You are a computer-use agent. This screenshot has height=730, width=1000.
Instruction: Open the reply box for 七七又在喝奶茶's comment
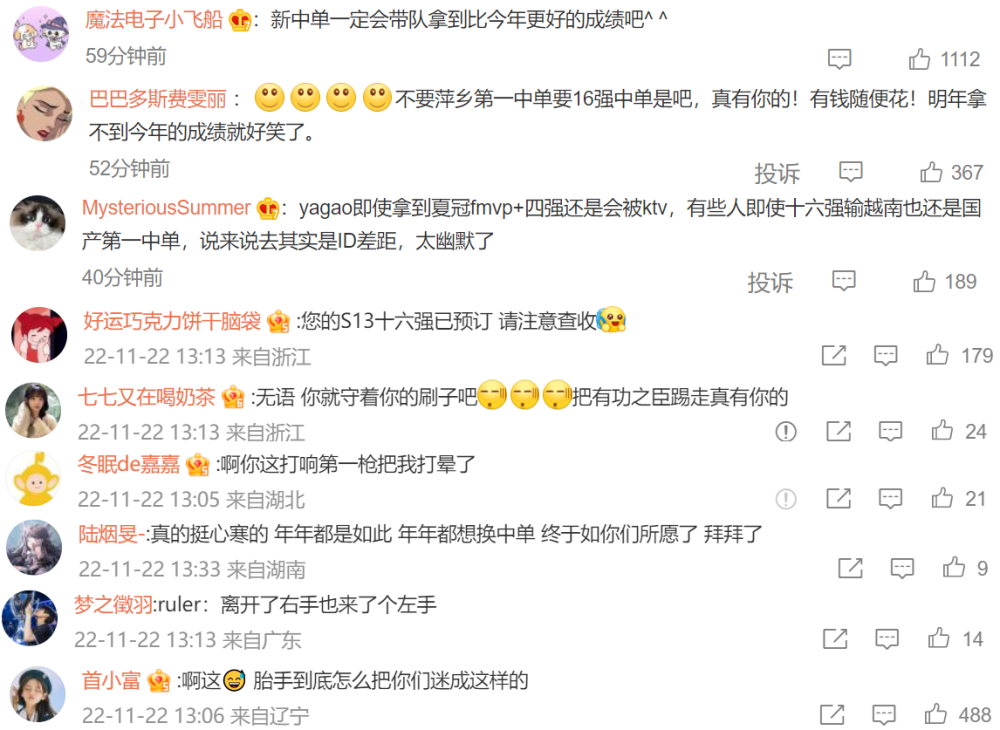[890, 432]
